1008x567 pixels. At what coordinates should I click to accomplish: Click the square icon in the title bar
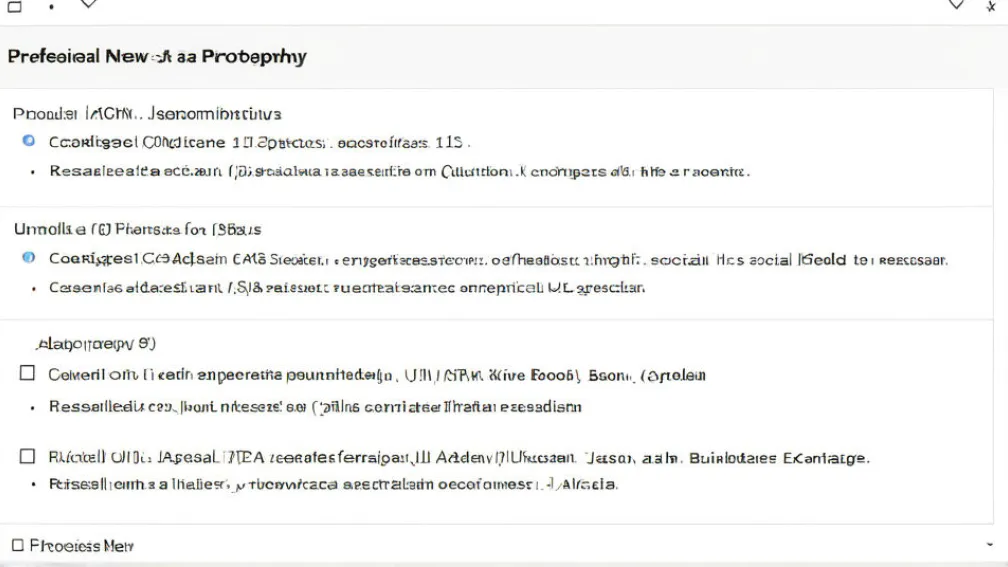click(14, 6)
